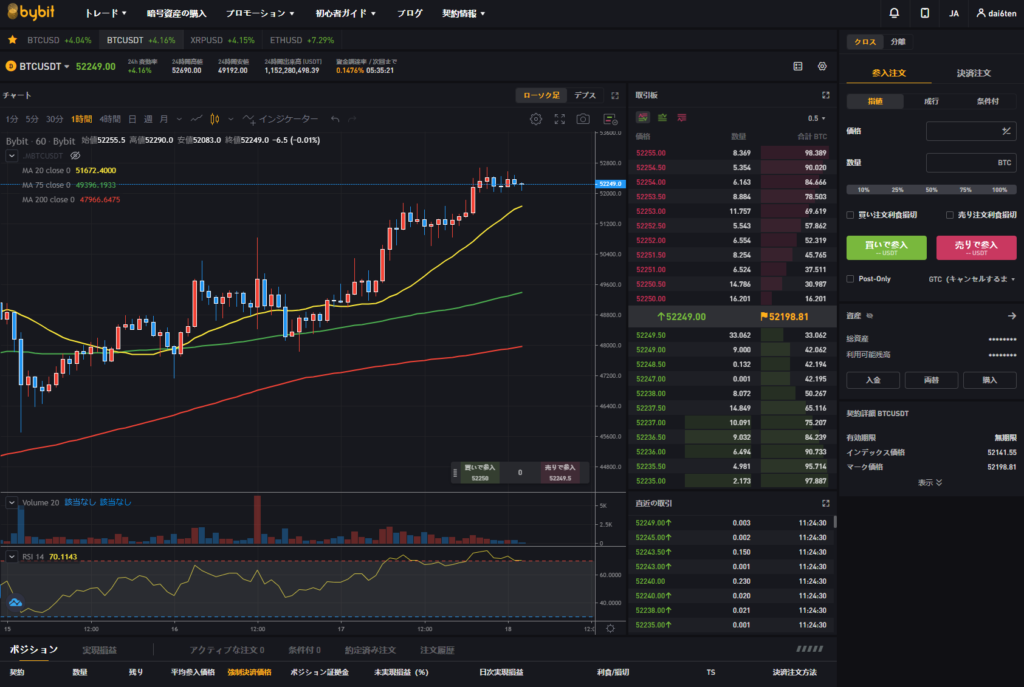This screenshot has width=1024, height=687.
Task: Fullscreen the chart panel with expand icon
Action: click(x=615, y=95)
